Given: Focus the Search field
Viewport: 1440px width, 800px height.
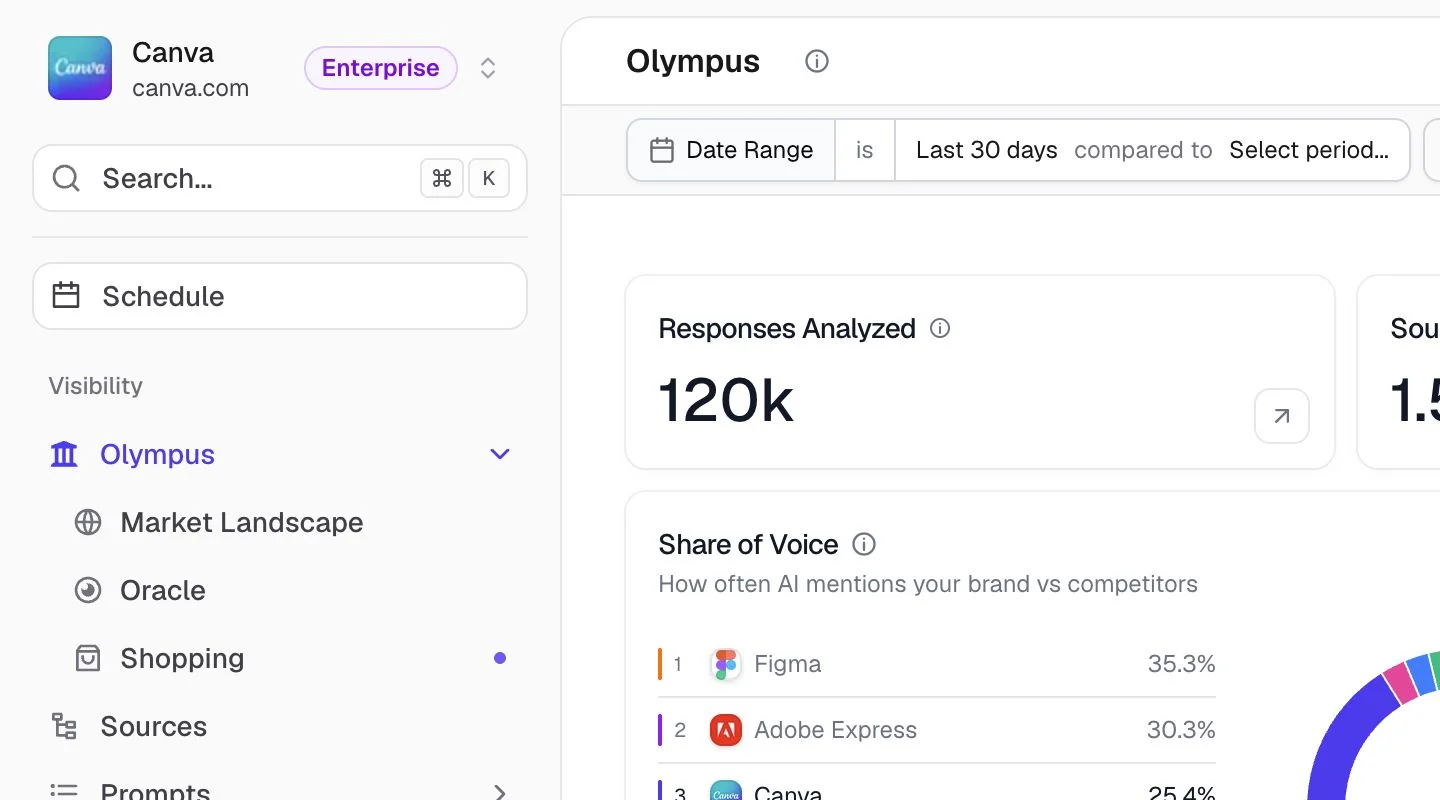Looking at the screenshot, I should coord(280,178).
